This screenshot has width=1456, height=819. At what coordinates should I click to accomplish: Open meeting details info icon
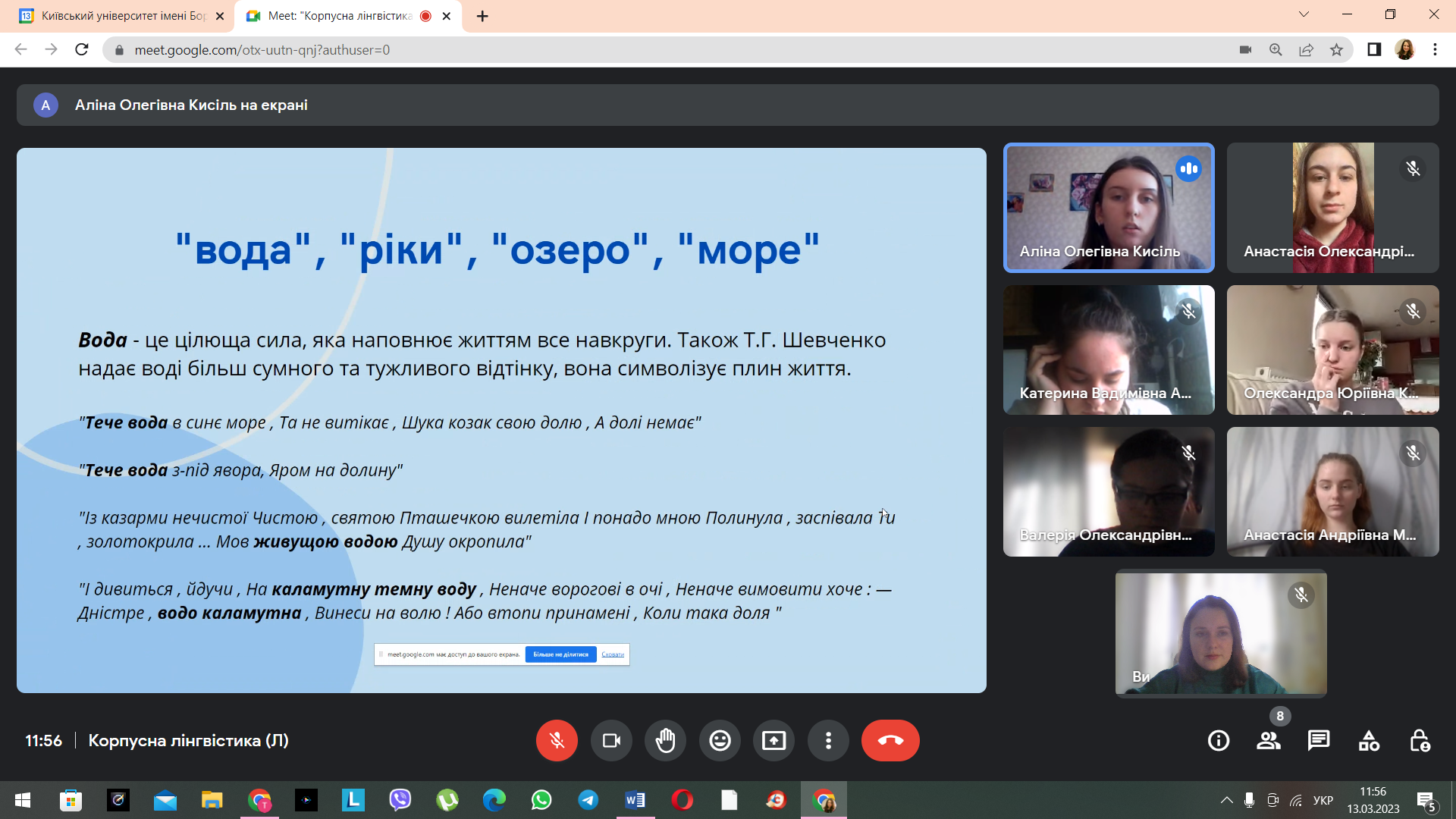coord(1218,740)
